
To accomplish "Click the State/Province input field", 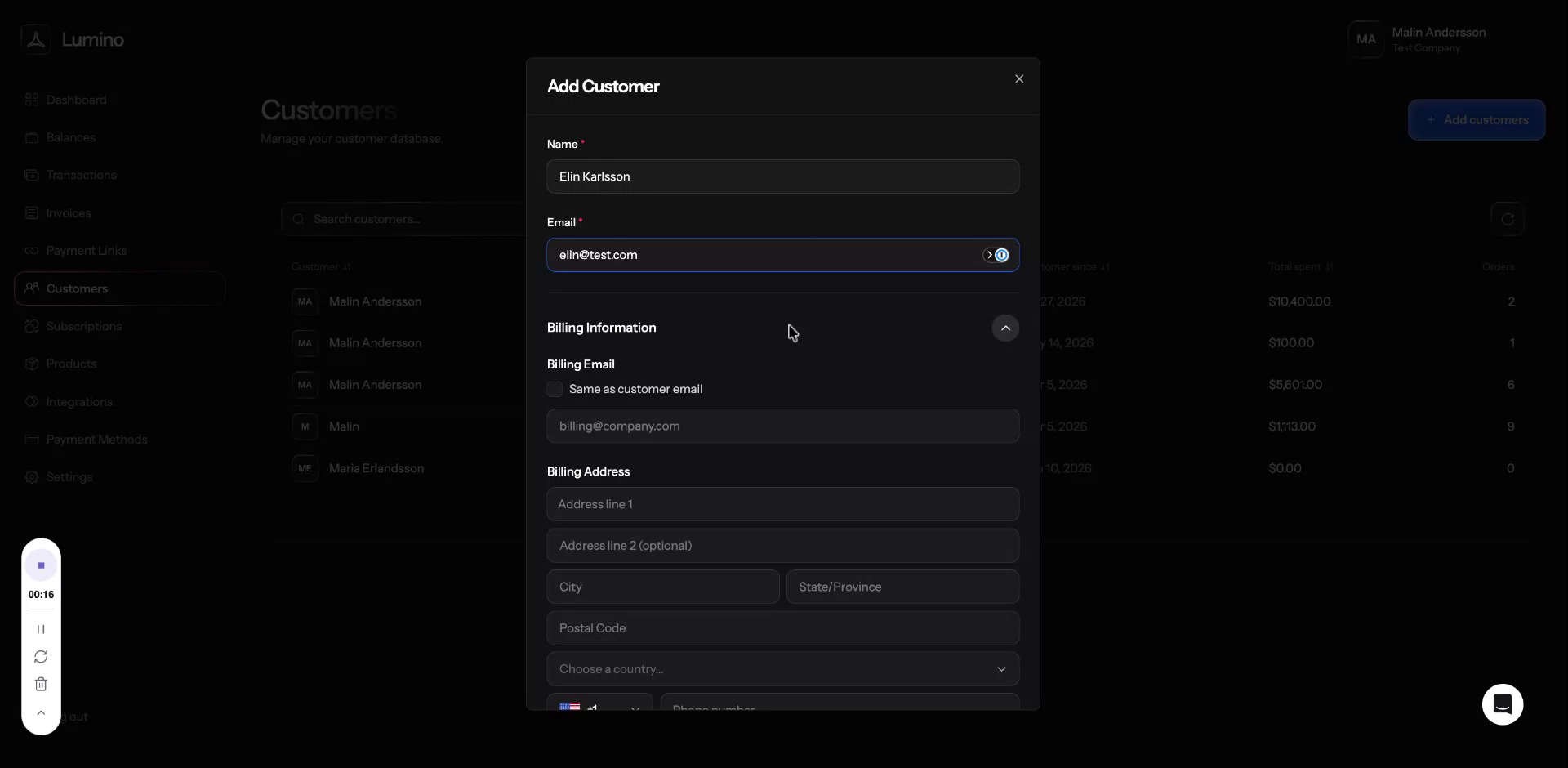I will click(x=902, y=587).
